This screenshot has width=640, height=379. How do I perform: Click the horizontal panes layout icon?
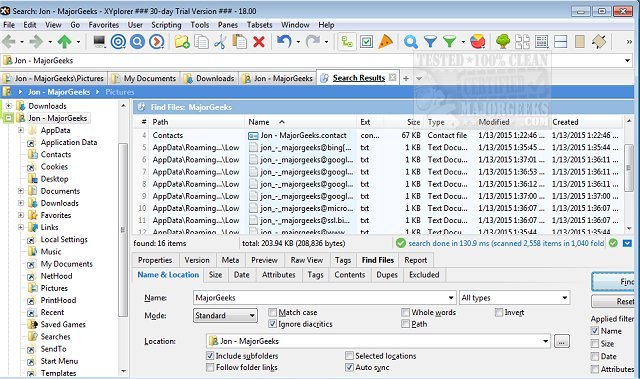pyautogui.click(x=560, y=42)
